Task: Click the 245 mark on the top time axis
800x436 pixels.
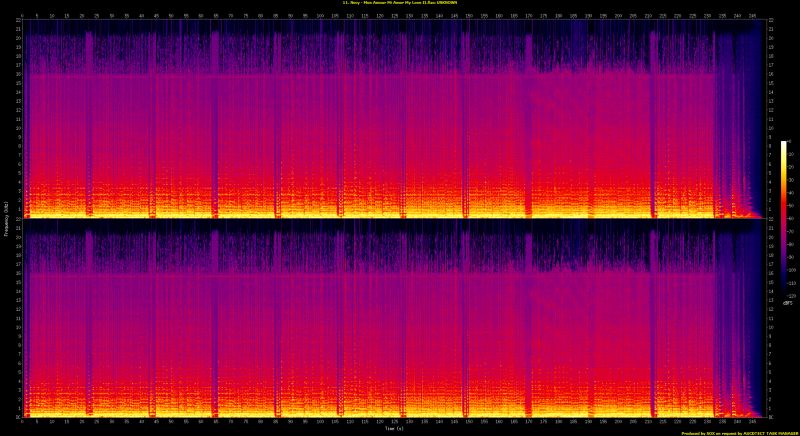Action: pos(751,16)
